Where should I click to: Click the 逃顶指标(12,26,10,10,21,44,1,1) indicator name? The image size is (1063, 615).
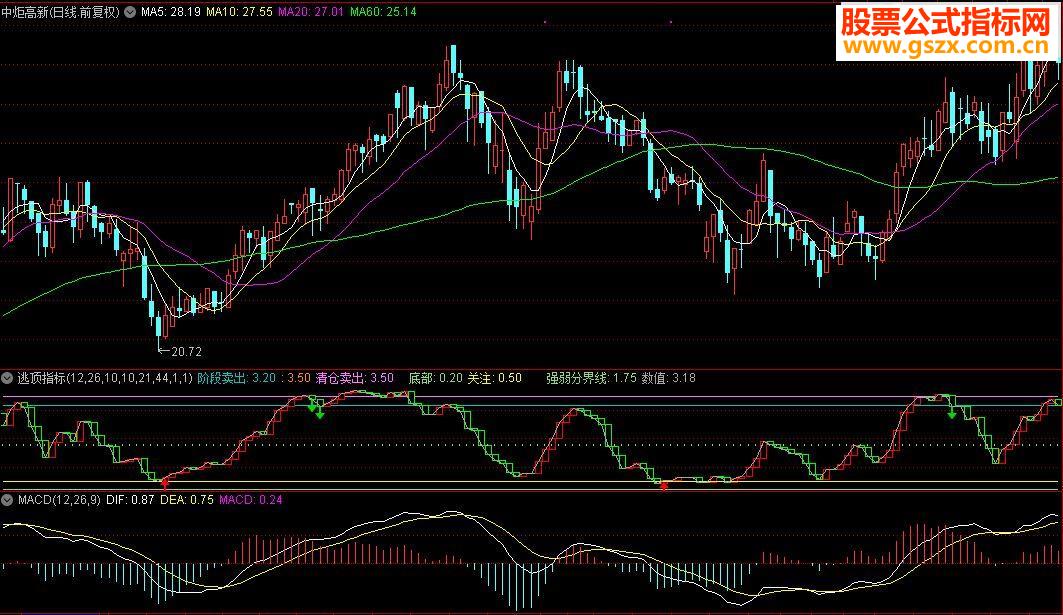click(x=105, y=378)
